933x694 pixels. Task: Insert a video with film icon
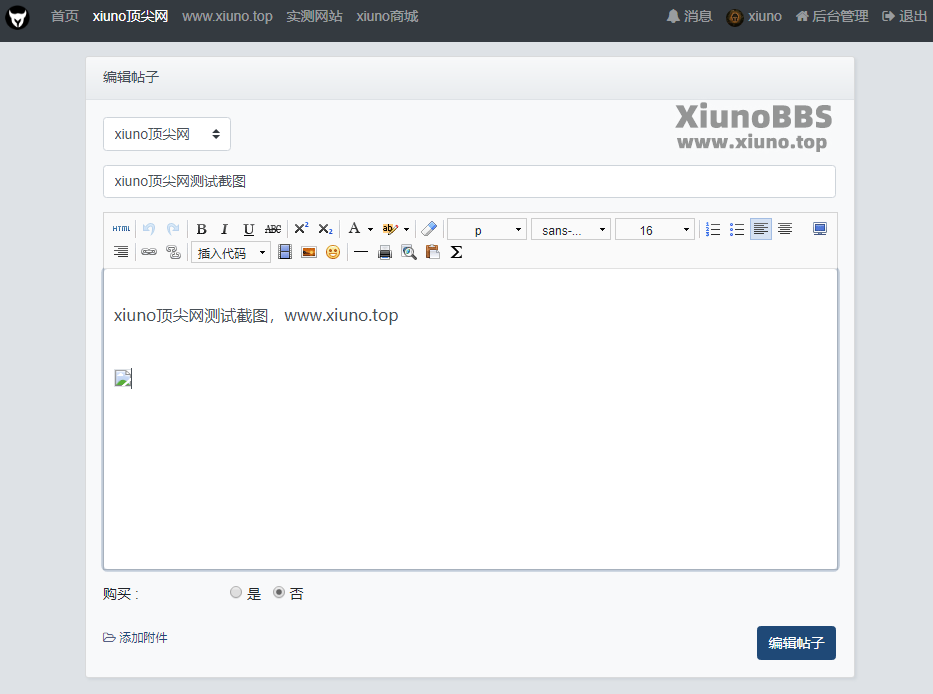click(285, 252)
